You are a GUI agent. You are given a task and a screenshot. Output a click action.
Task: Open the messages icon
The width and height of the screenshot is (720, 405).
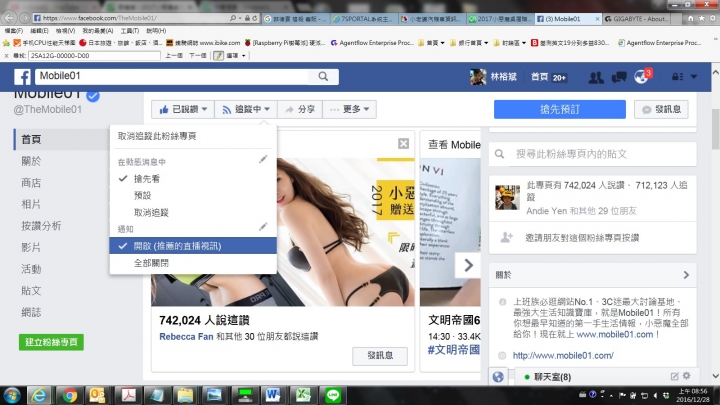pyautogui.click(x=619, y=77)
